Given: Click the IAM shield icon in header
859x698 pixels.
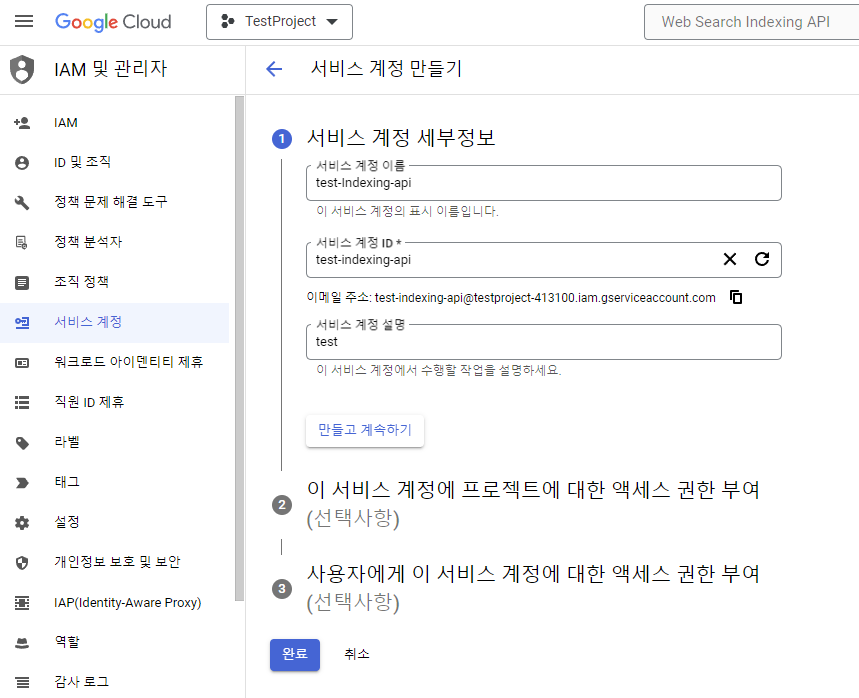Looking at the screenshot, I should pyautogui.click(x=22, y=70).
